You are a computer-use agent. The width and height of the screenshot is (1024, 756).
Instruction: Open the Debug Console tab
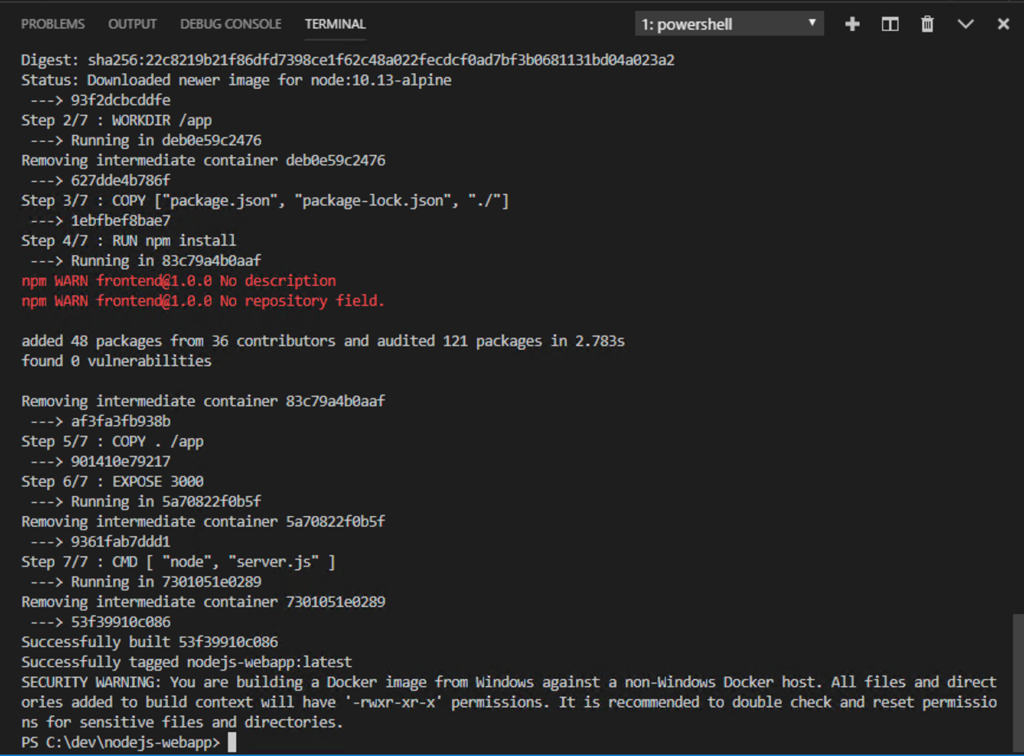tap(231, 24)
